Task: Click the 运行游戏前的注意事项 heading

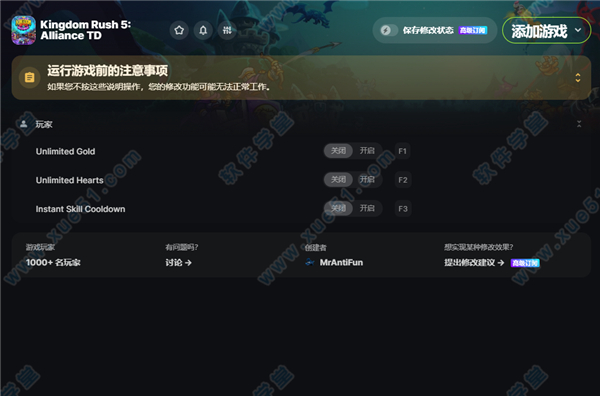Action: [108, 70]
